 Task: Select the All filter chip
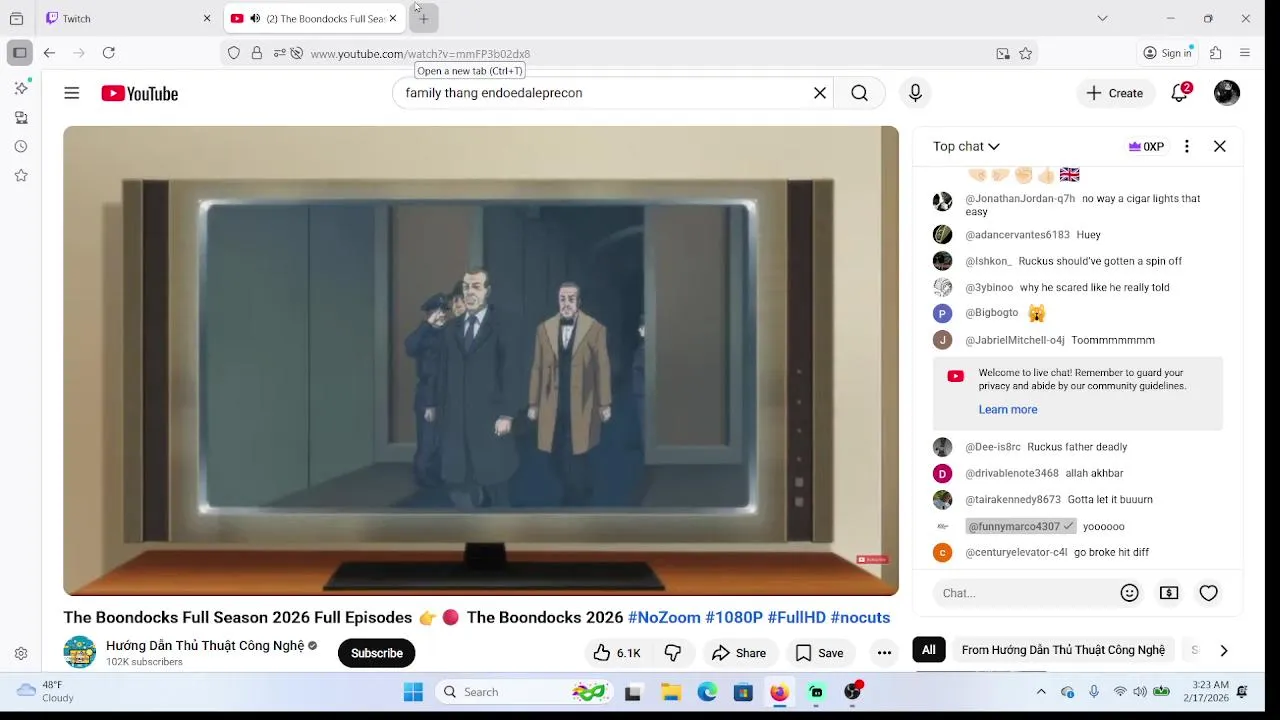929,650
